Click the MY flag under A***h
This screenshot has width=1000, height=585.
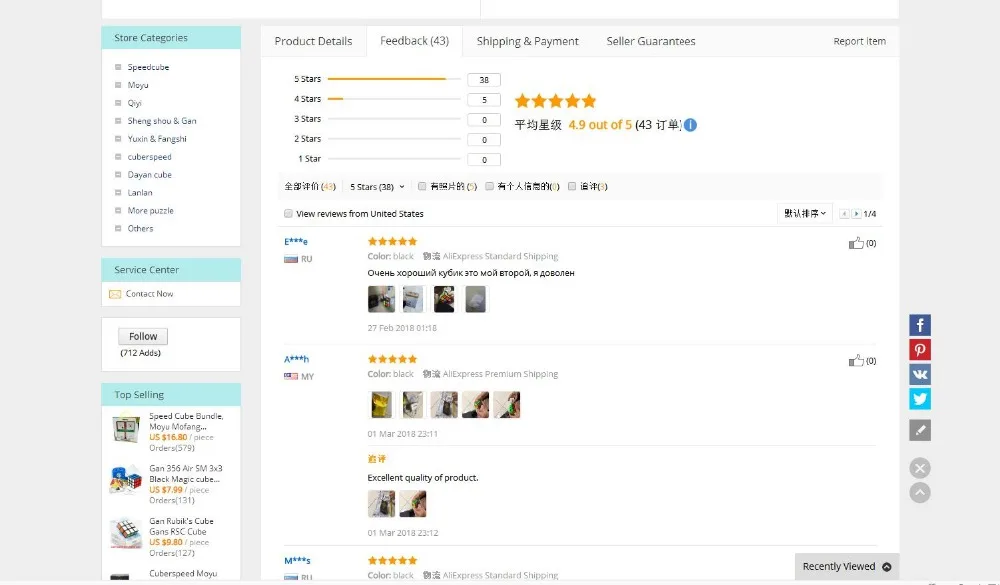(291, 376)
